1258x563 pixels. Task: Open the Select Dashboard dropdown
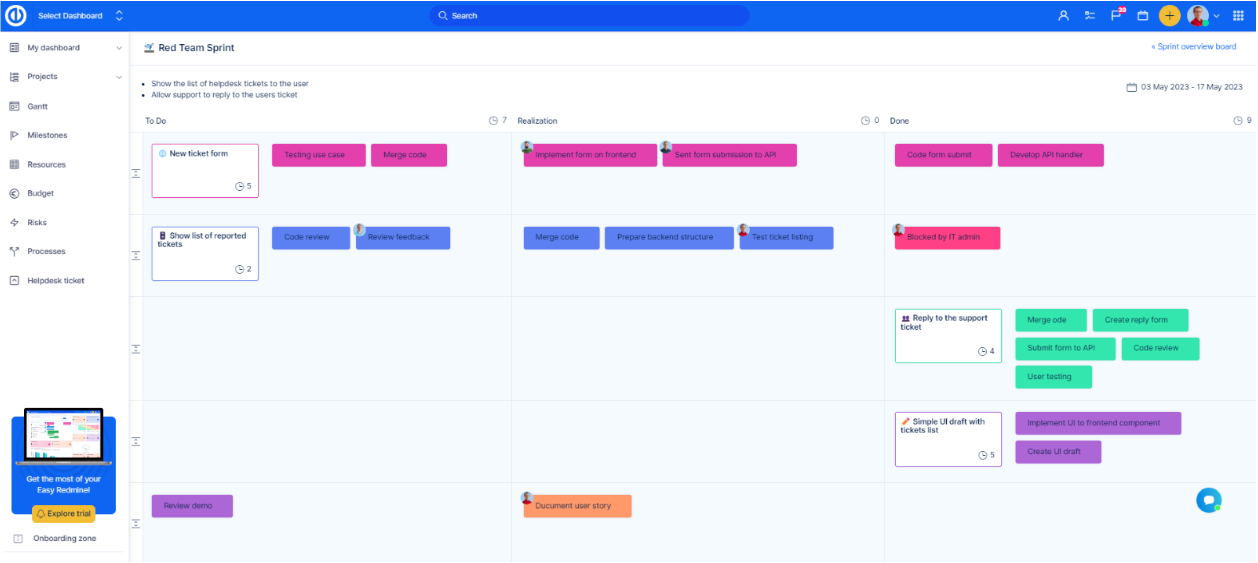coord(80,16)
